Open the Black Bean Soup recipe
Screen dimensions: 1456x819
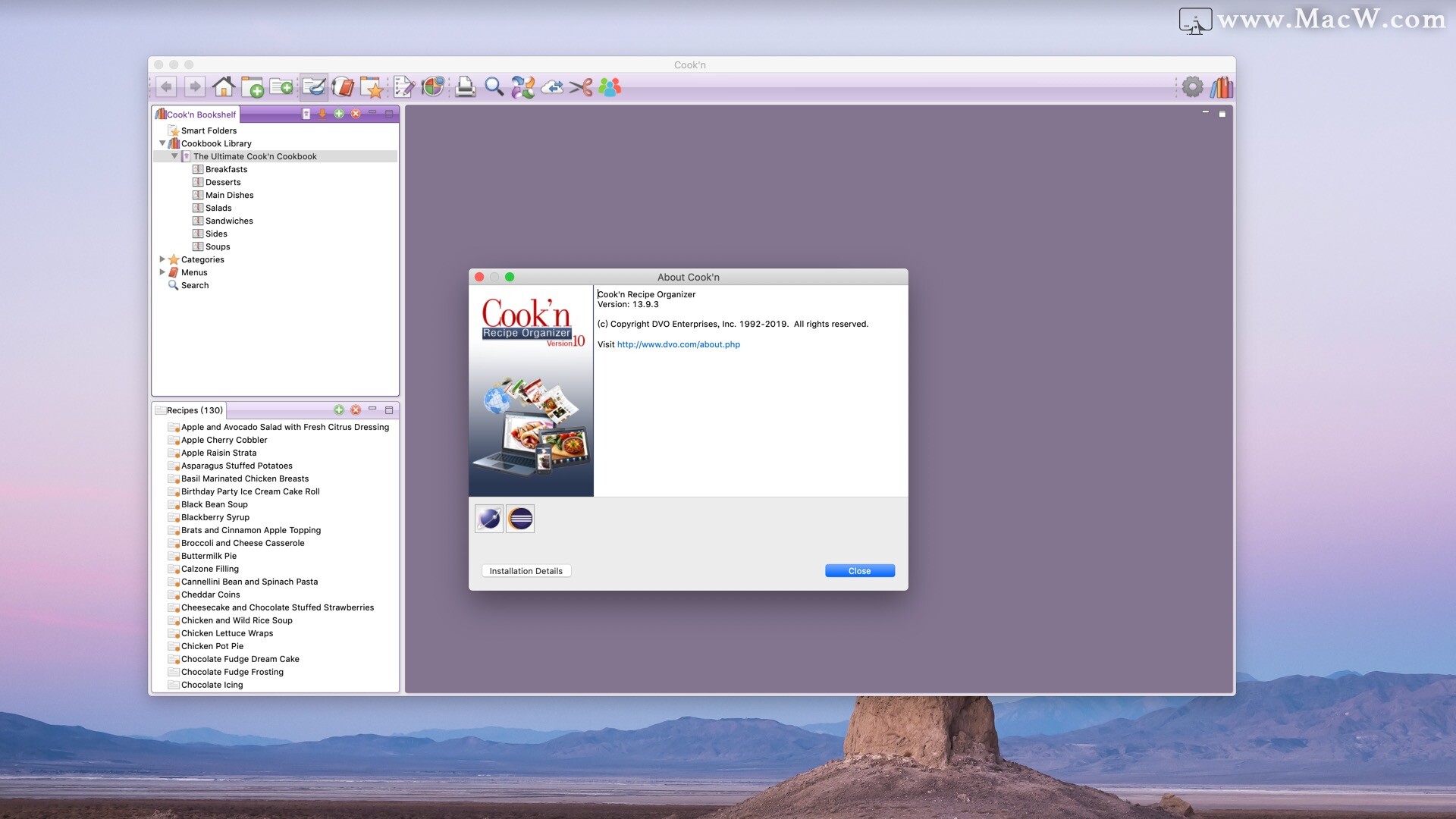(x=215, y=504)
